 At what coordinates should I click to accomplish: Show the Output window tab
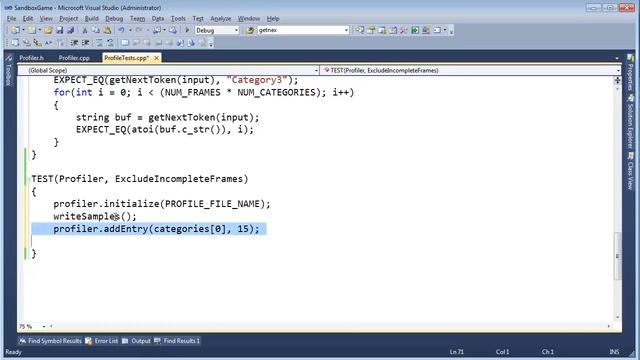coord(136,341)
